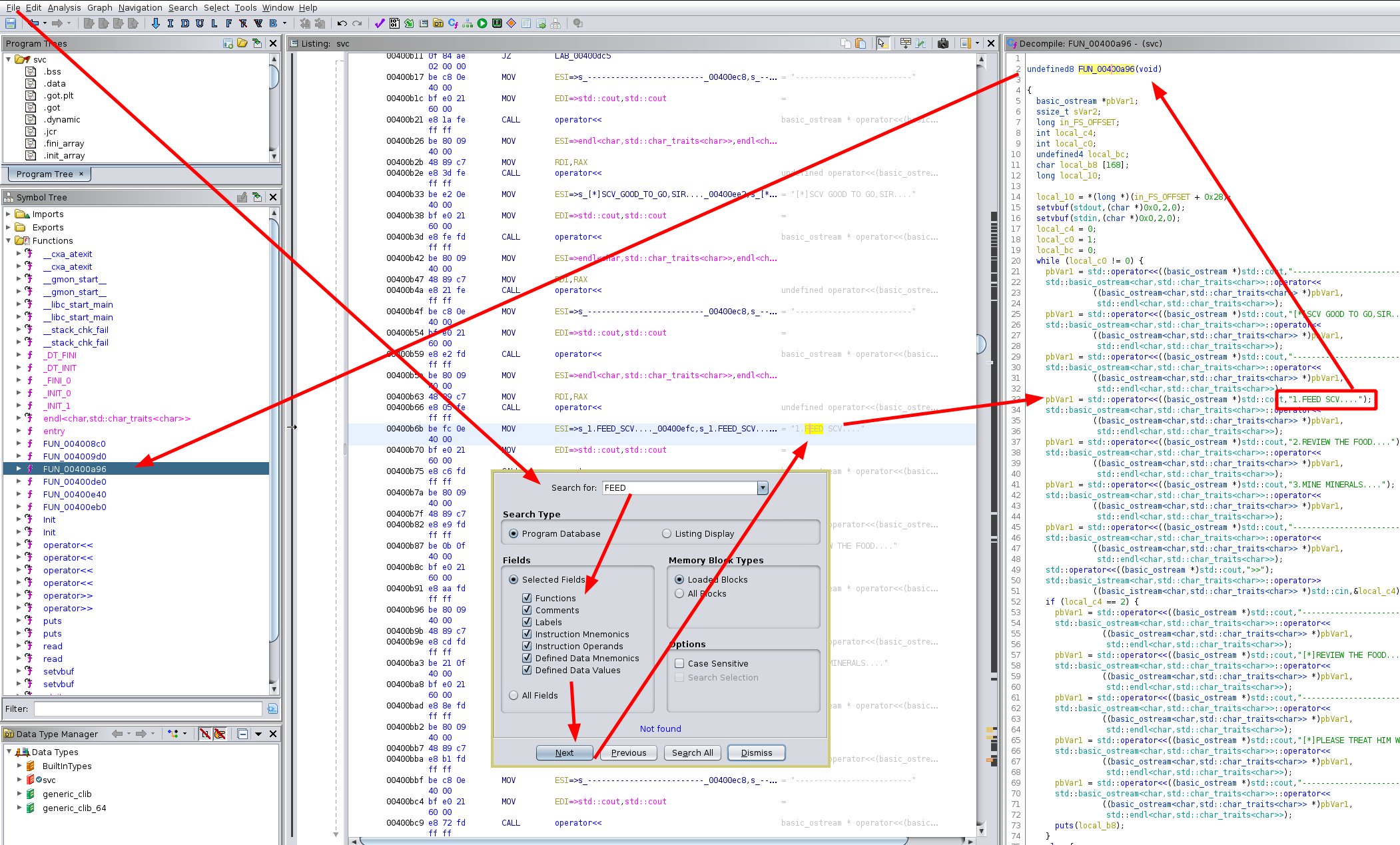
Task: Click the copy icon in Listing header
Action: pyautogui.click(x=846, y=43)
